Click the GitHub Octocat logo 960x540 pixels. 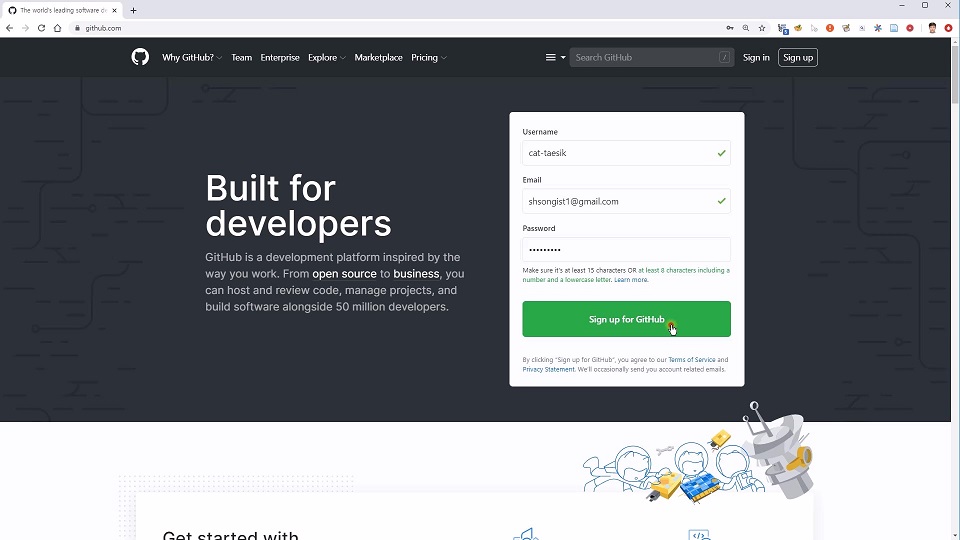point(140,57)
